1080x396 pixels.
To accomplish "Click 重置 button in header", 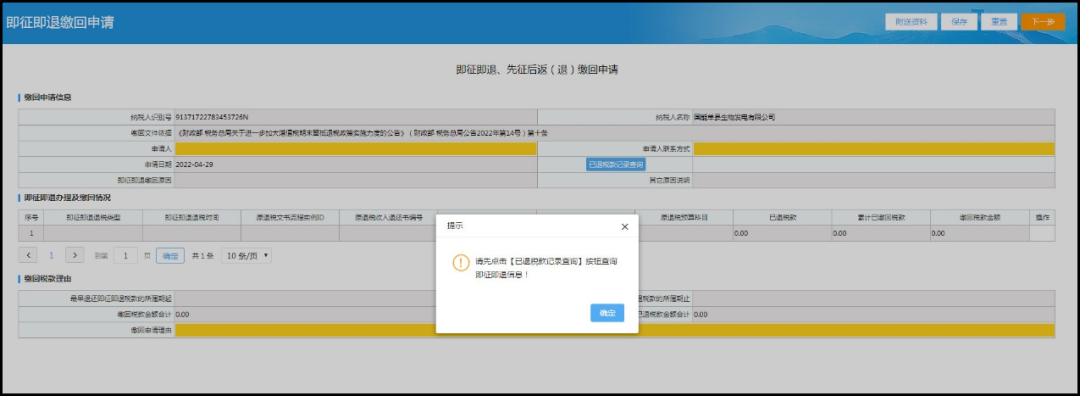I will point(999,22).
